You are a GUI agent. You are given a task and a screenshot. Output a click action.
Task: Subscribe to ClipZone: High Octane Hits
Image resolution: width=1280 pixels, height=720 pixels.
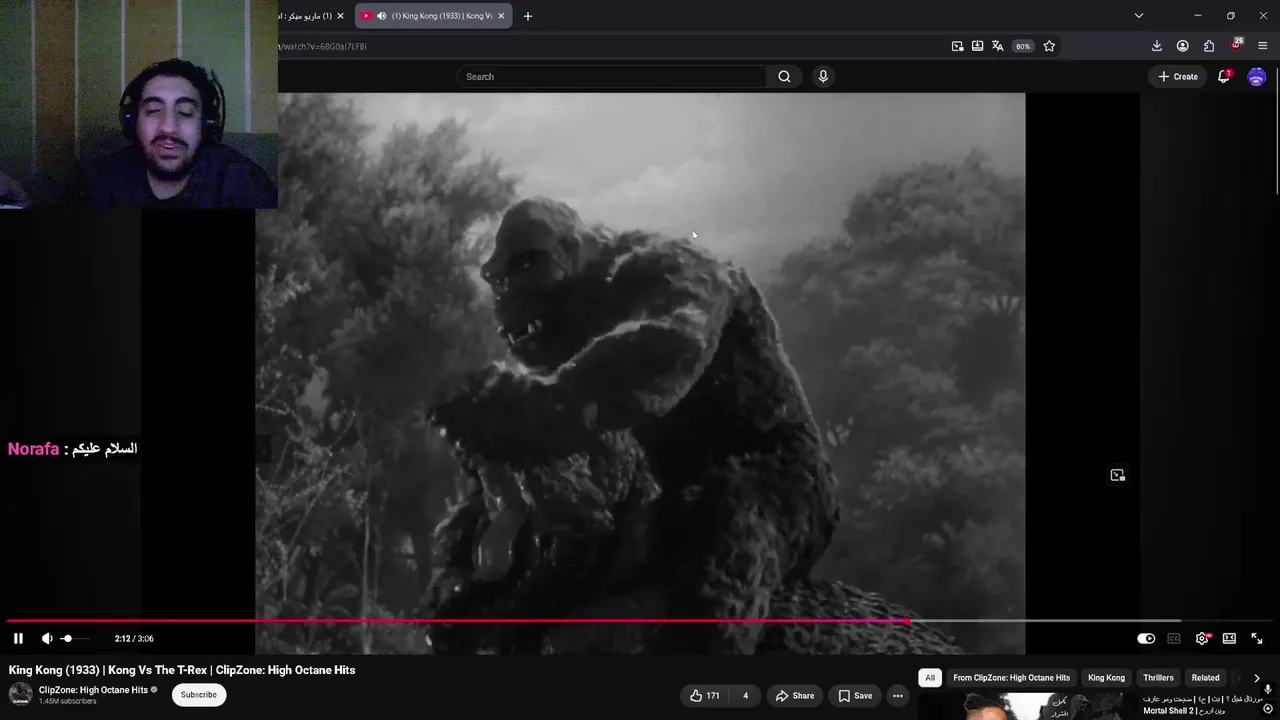point(199,695)
